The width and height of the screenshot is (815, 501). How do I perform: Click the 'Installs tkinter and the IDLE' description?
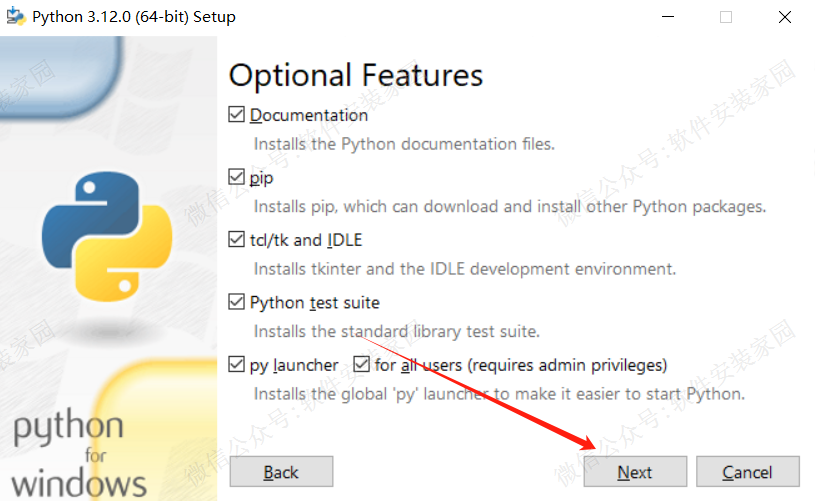tap(464, 269)
